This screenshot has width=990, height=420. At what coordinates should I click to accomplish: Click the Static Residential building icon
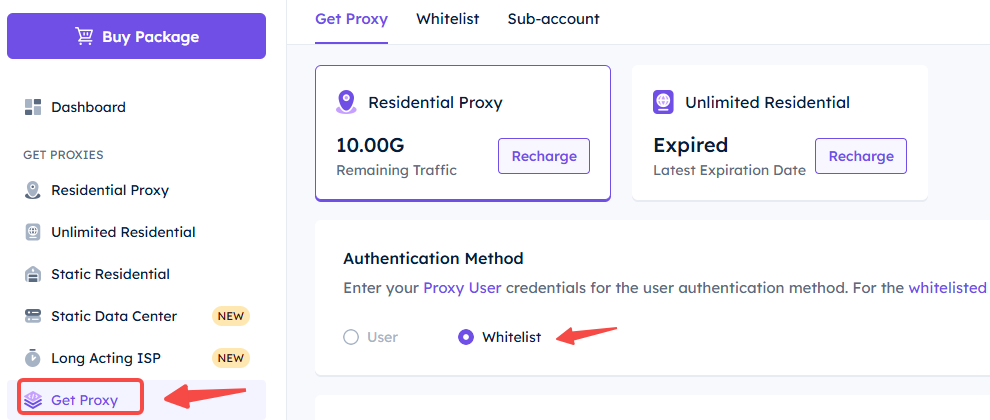(33, 274)
